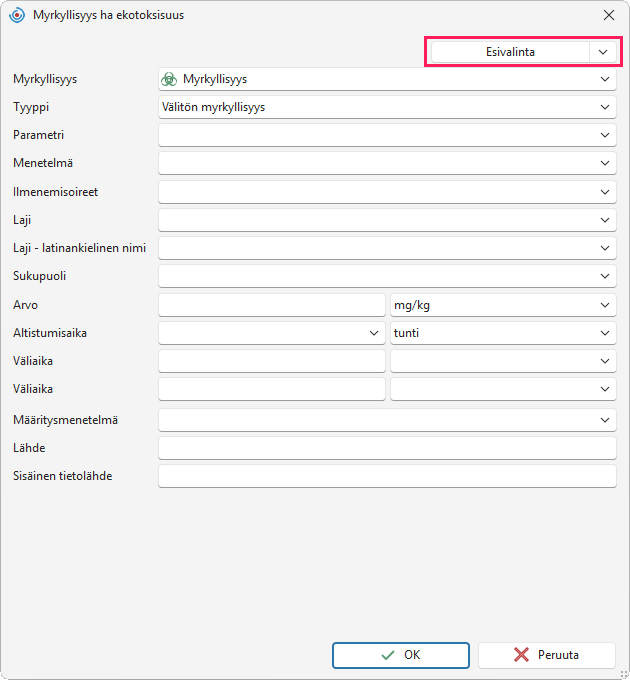Screen dimensions: 630x680
Task: Open the Altistumisaika value combo box
Action: pos(272,333)
